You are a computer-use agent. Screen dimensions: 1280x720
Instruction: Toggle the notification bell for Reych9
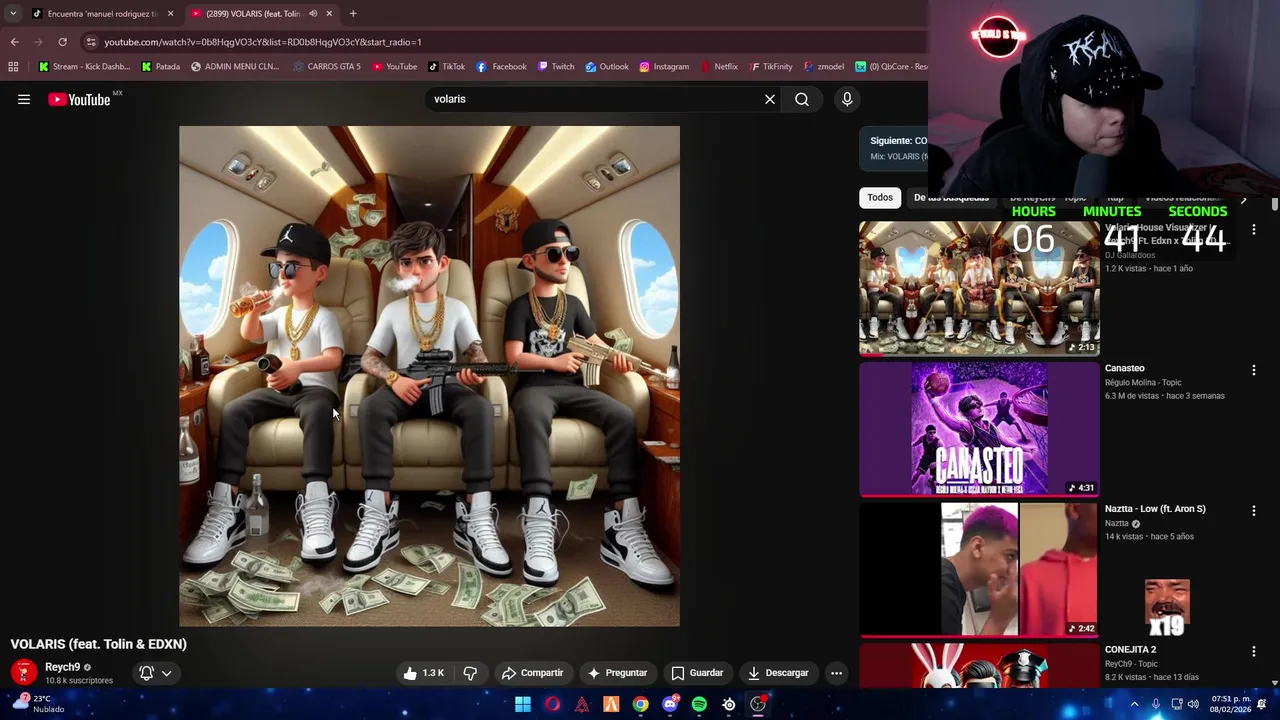(146, 673)
